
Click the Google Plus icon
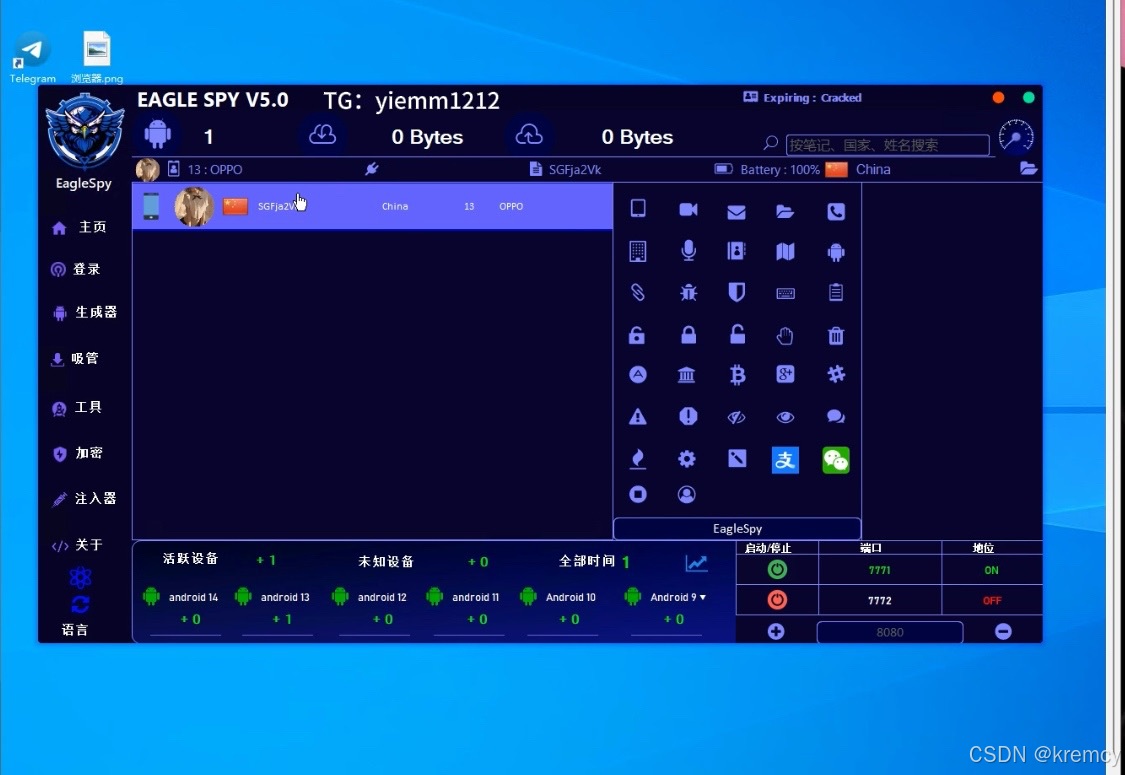(x=785, y=374)
